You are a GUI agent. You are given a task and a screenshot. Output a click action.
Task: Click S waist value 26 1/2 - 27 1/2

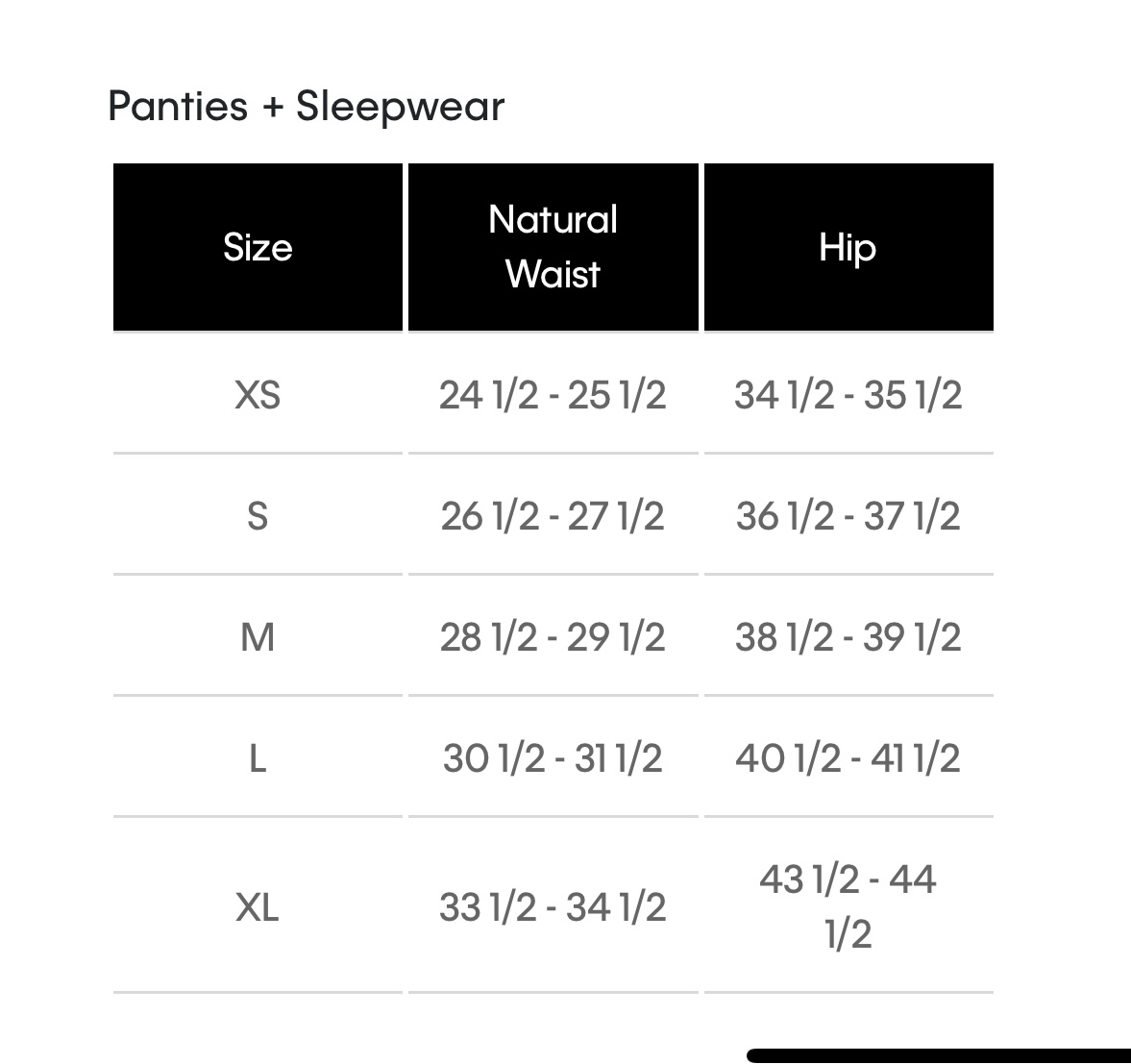click(553, 516)
